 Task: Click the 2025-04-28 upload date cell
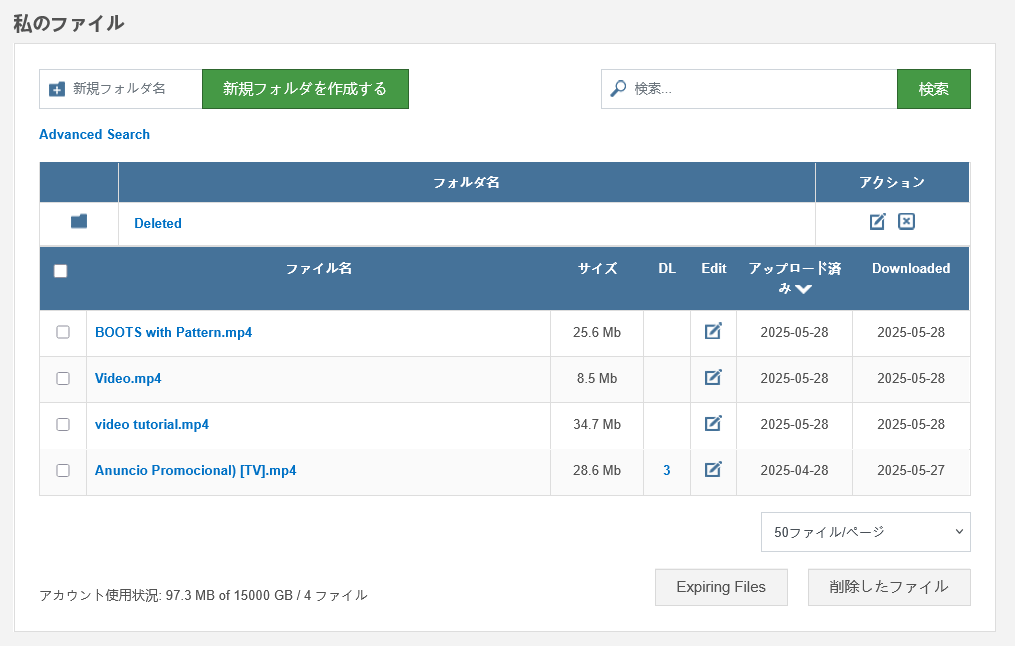point(794,470)
